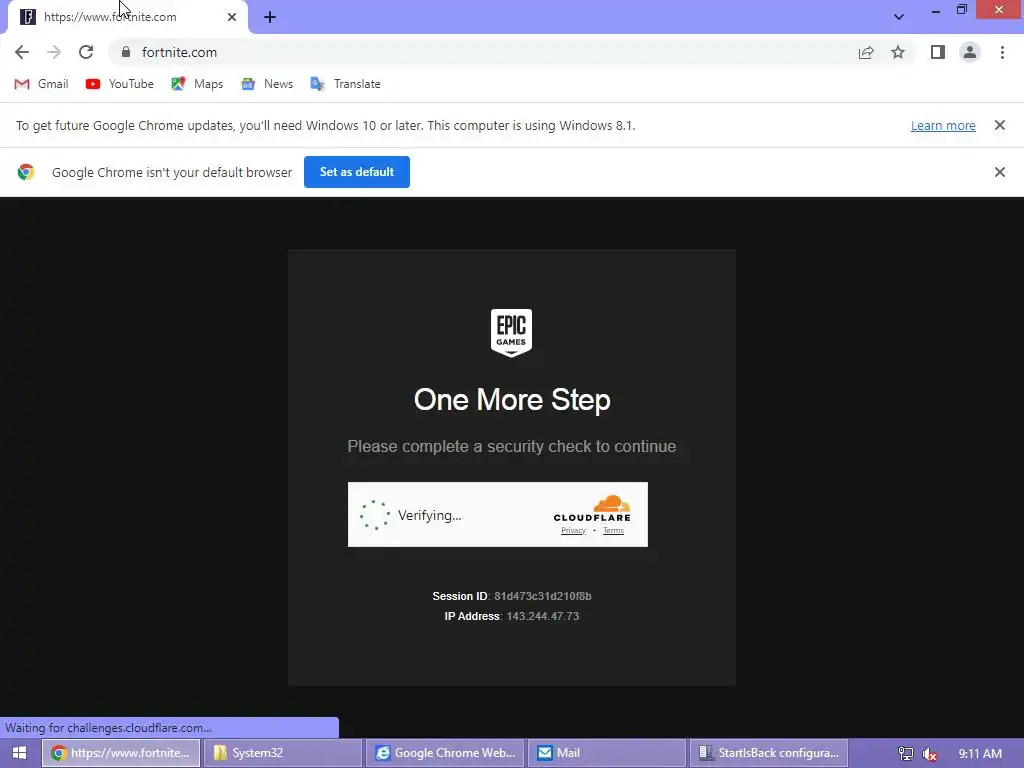
Task: Select the https://www.fortnite.com tab
Action: (x=127, y=17)
